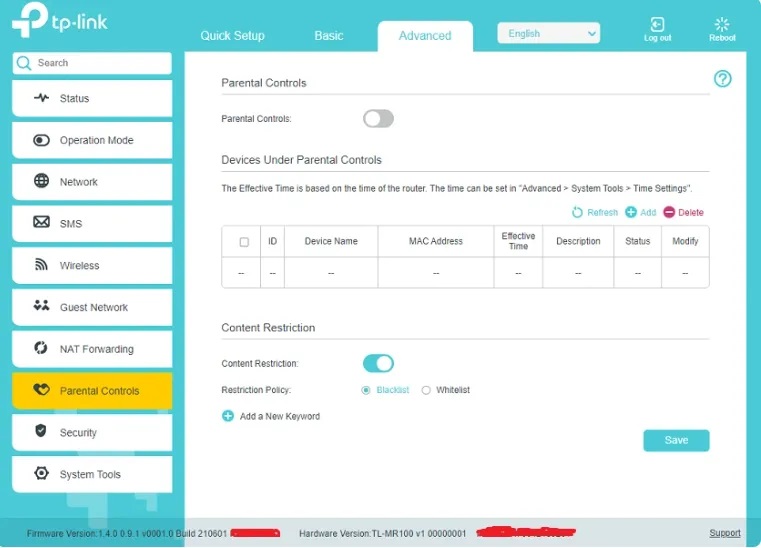Click the Network globe icon
The width and height of the screenshot is (761, 548).
coord(41,181)
